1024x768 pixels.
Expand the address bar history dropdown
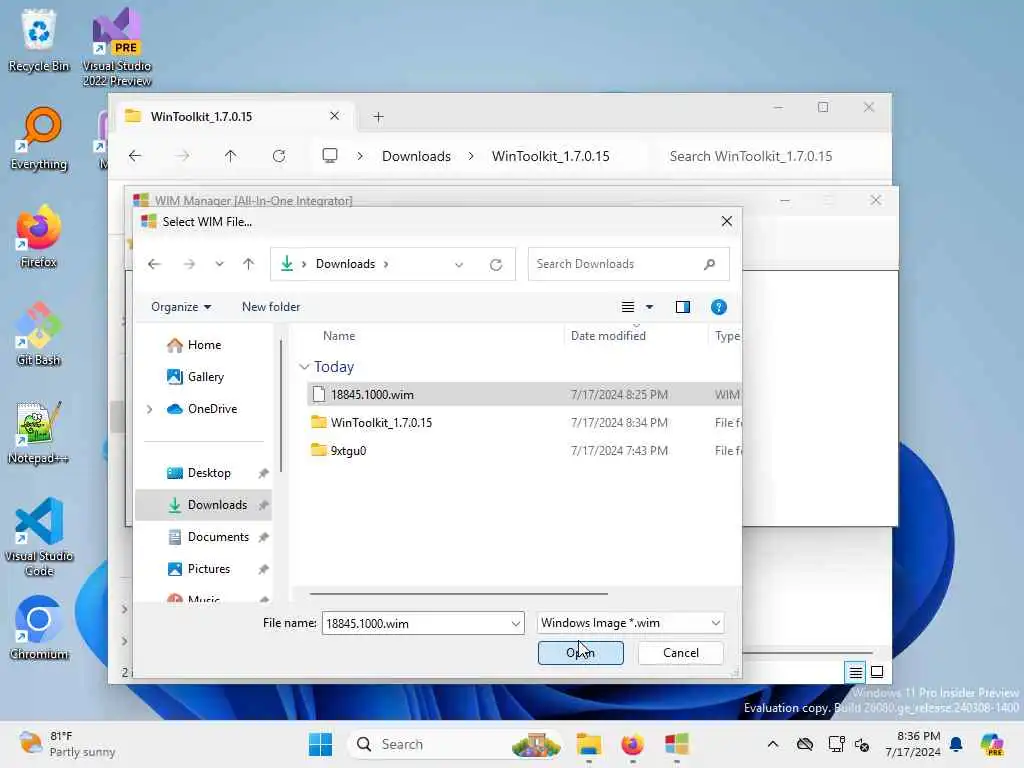[x=459, y=264]
